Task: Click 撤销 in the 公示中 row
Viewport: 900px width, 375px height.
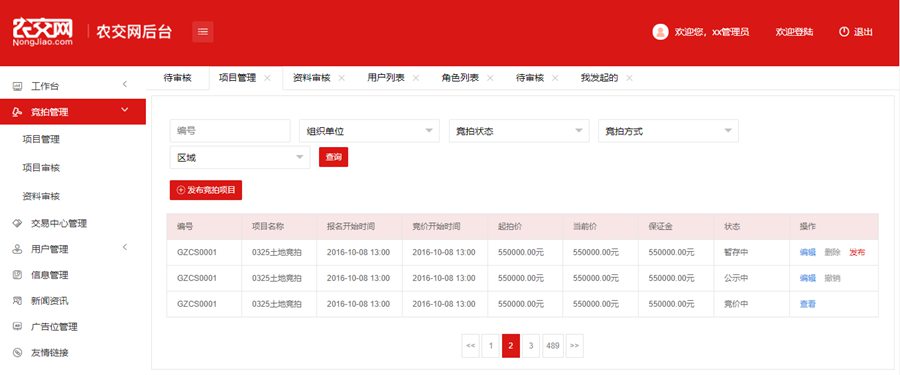Action: point(832,278)
